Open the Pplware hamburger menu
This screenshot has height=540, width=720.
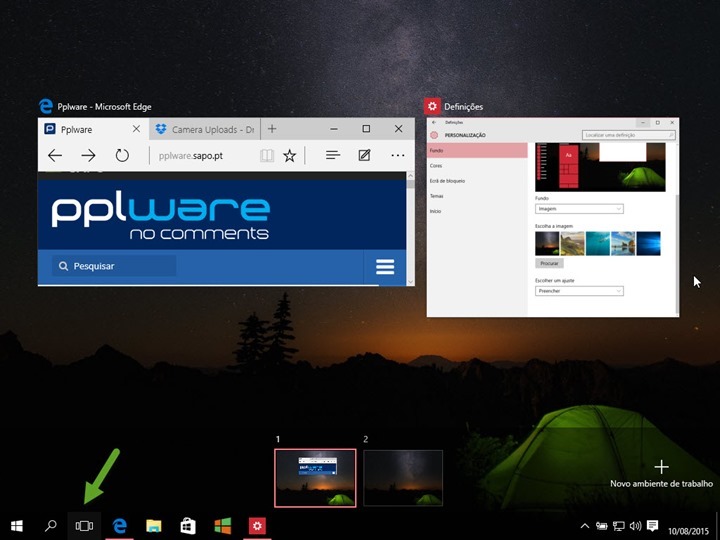[385, 266]
